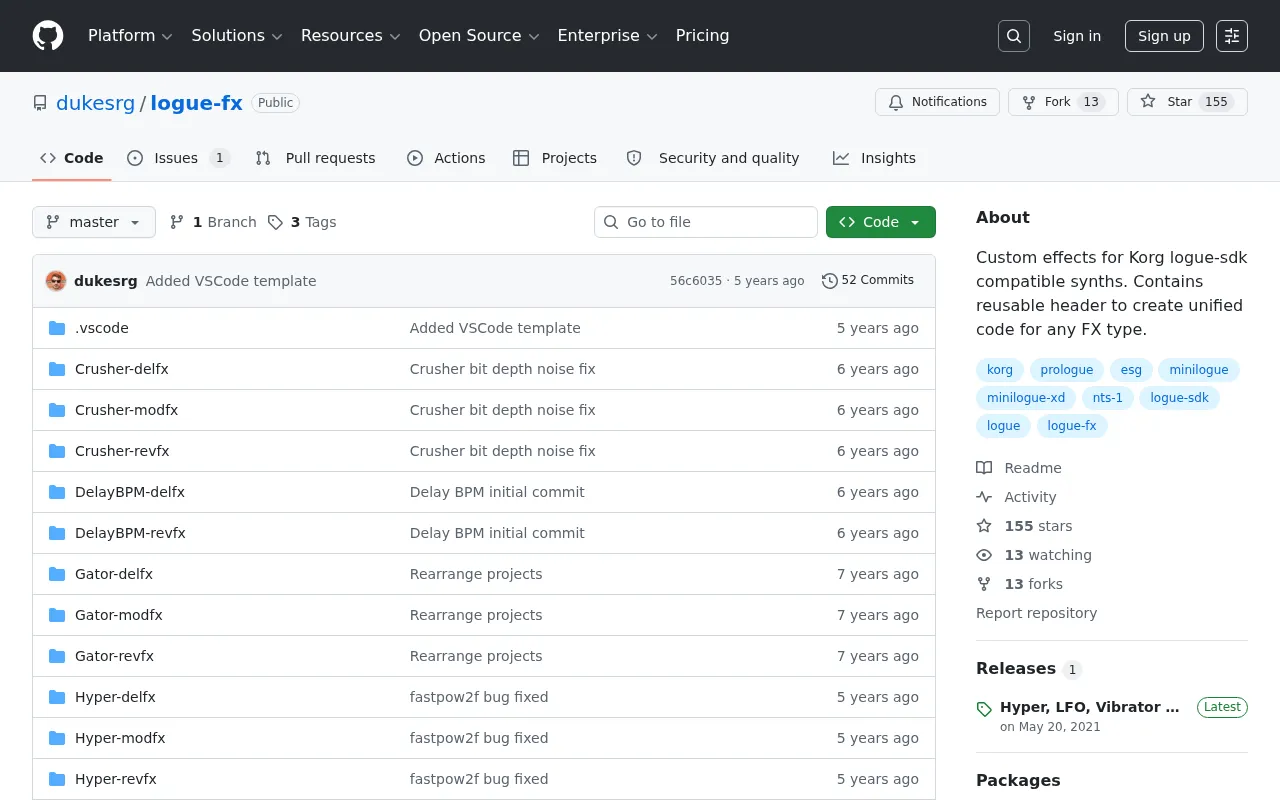Click the Crusher-delfx folder icon
The image size is (1280, 800).
point(57,369)
